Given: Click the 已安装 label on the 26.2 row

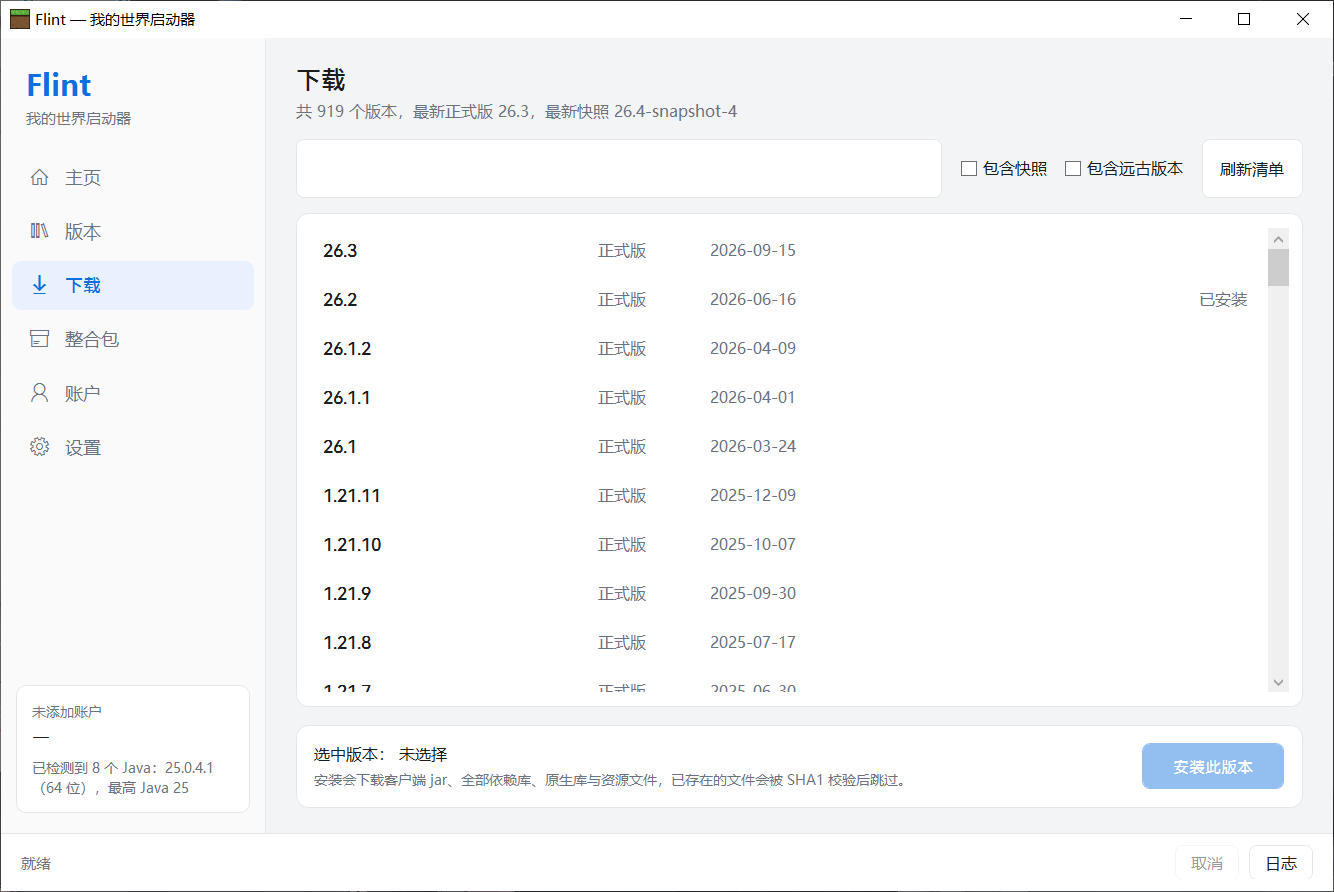Looking at the screenshot, I should pos(1223,300).
